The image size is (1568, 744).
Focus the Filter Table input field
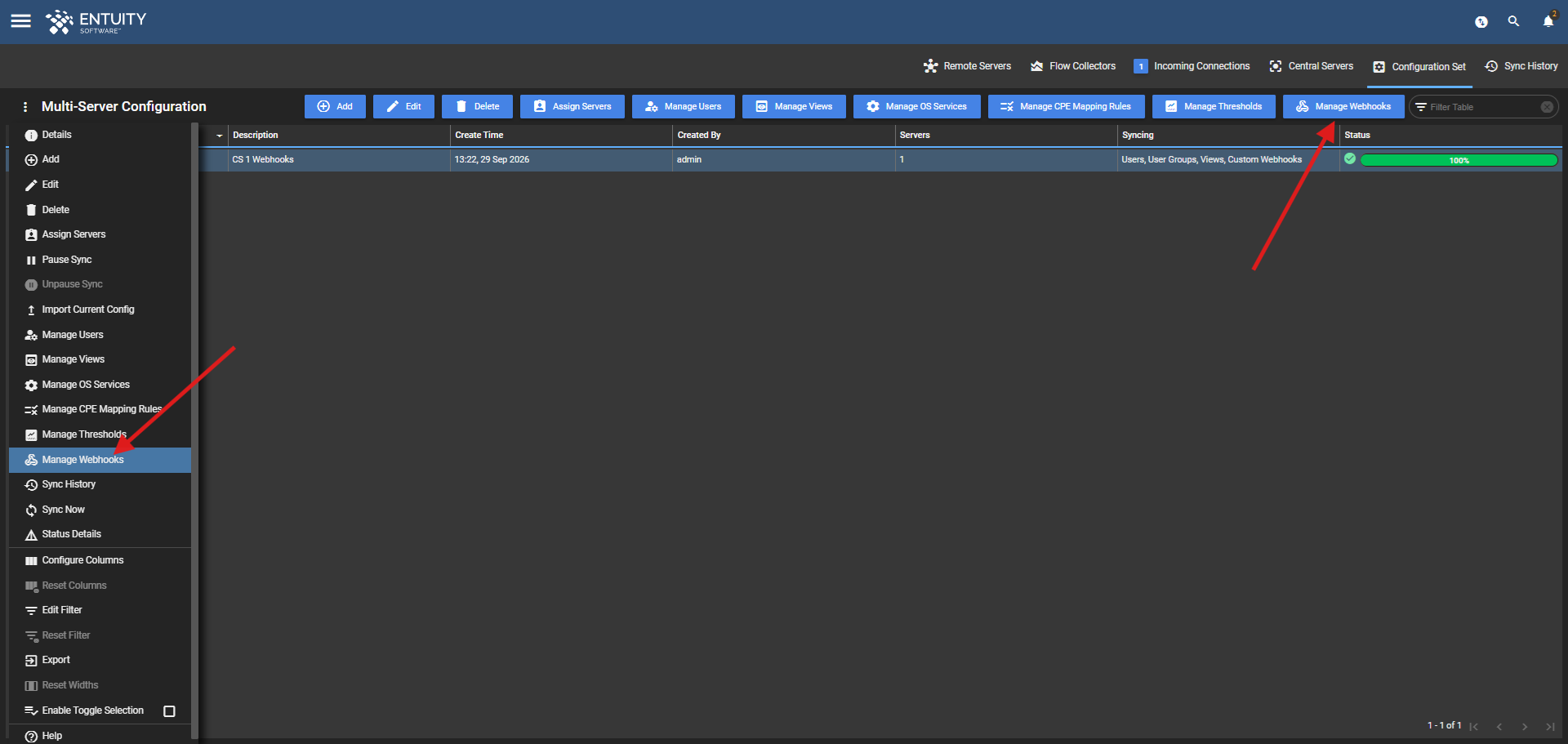[1483, 107]
